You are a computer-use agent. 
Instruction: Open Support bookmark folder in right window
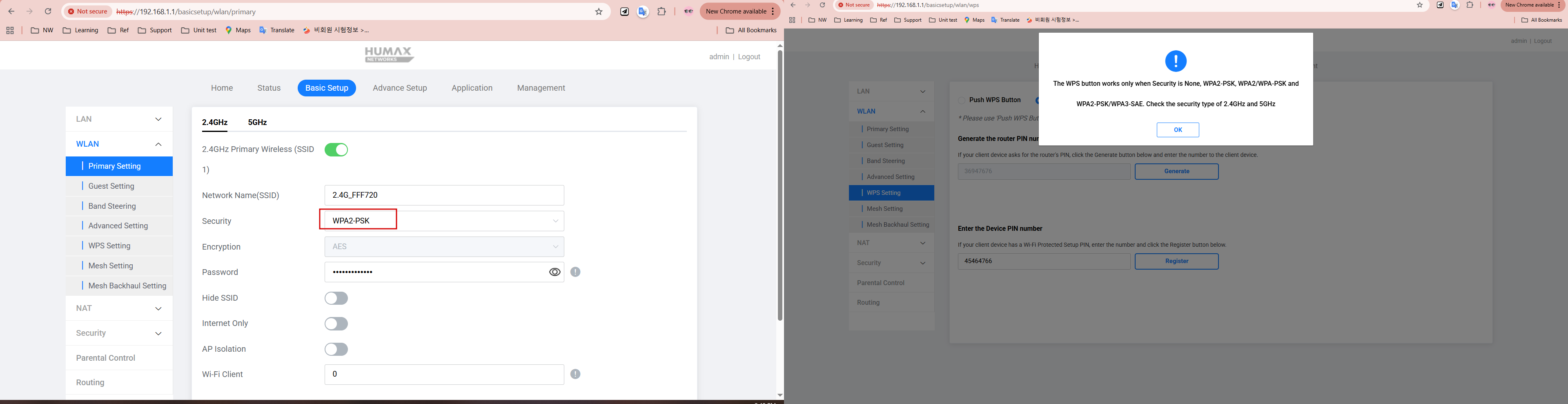908,20
